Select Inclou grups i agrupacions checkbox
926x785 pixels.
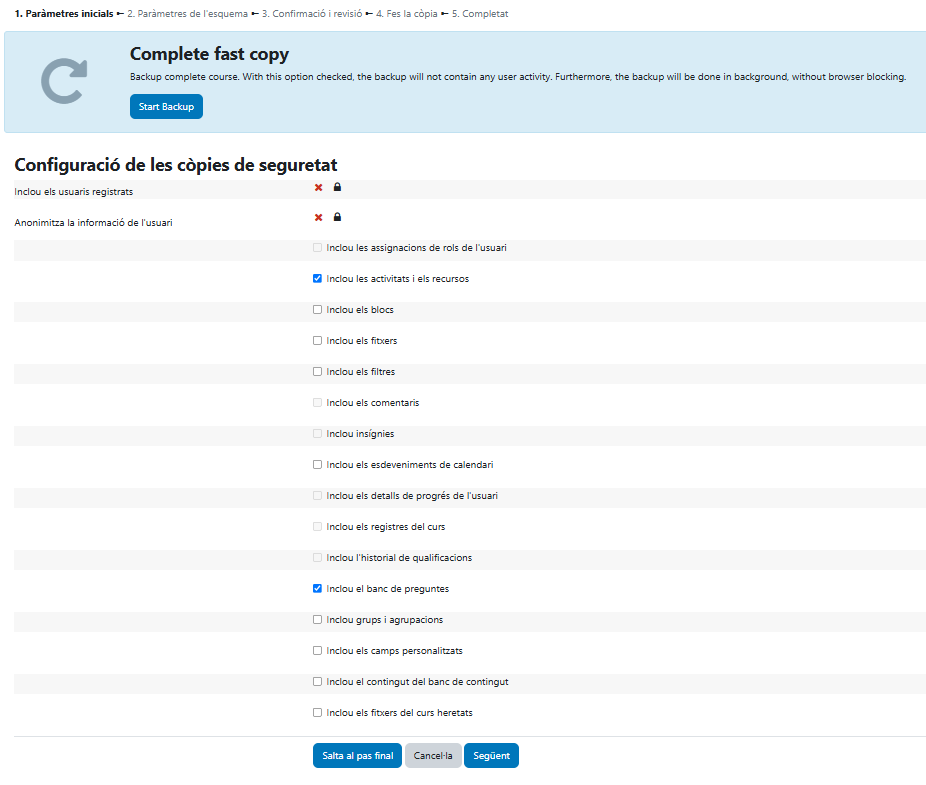coord(318,620)
